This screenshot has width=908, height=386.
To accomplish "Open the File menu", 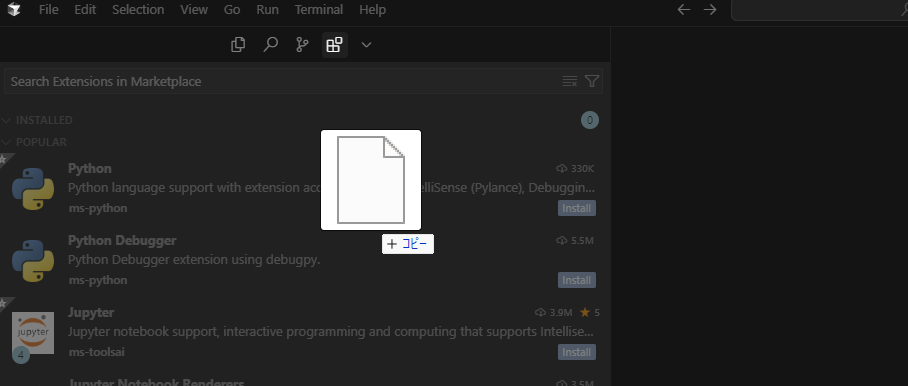I will 49,10.
